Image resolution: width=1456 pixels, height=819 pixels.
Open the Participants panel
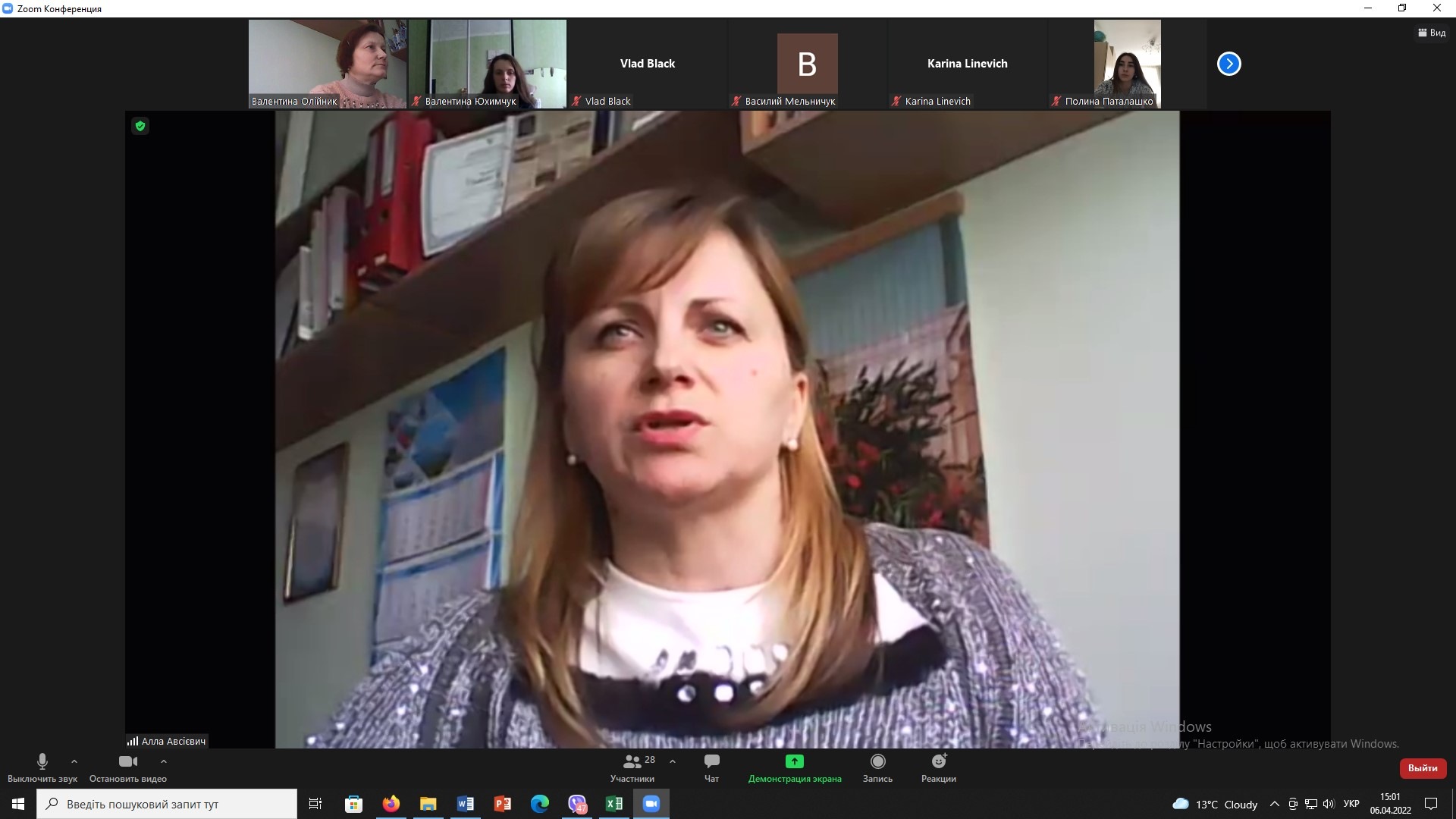[632, 766]
